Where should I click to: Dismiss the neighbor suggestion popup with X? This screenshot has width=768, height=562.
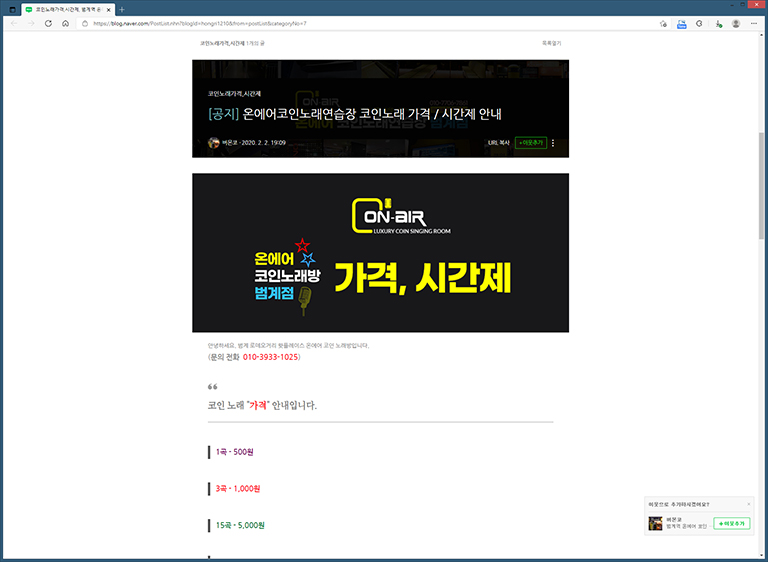pyautogui.click(x=749, y=504)
